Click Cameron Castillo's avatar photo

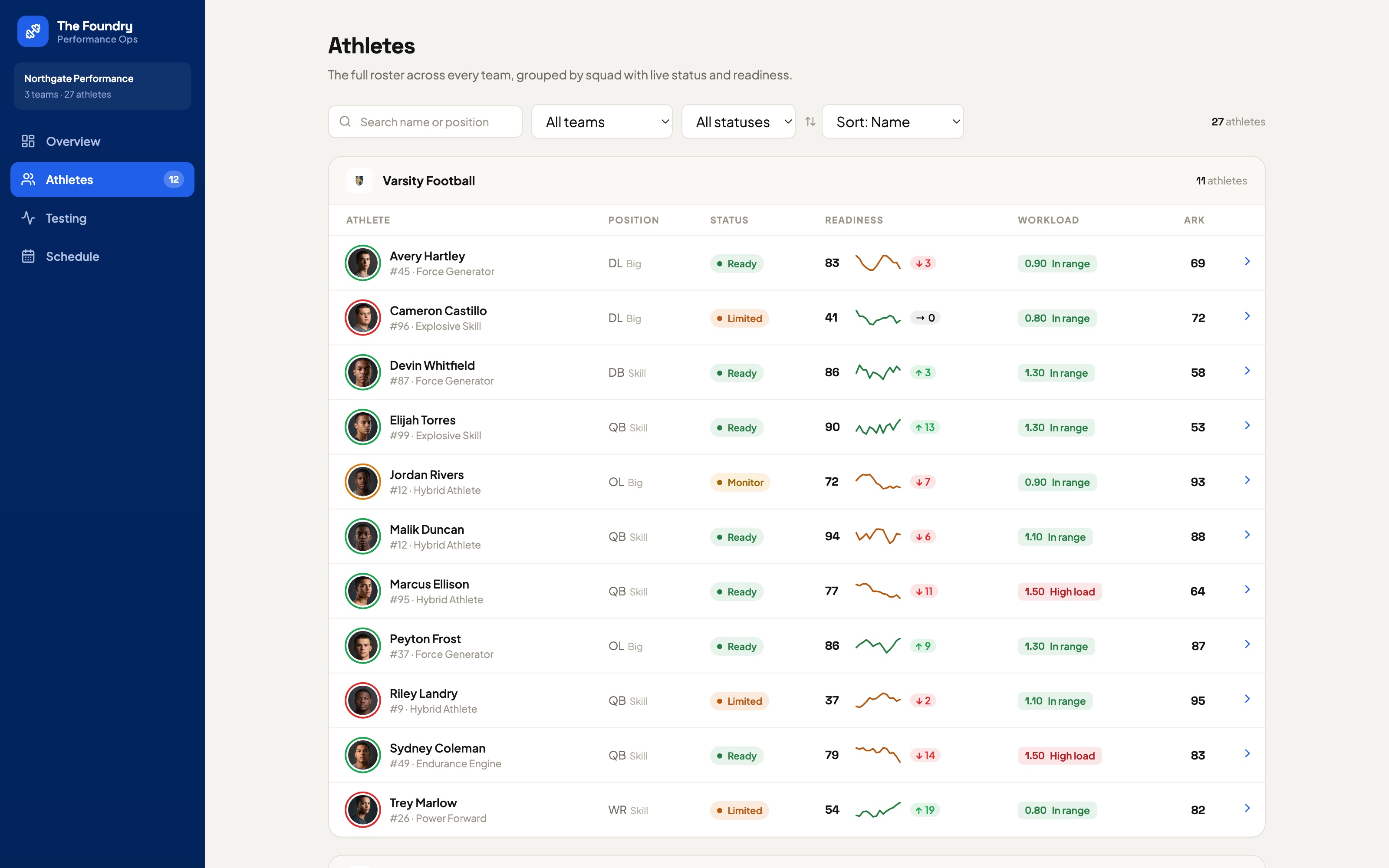click(x=363, y=317)
